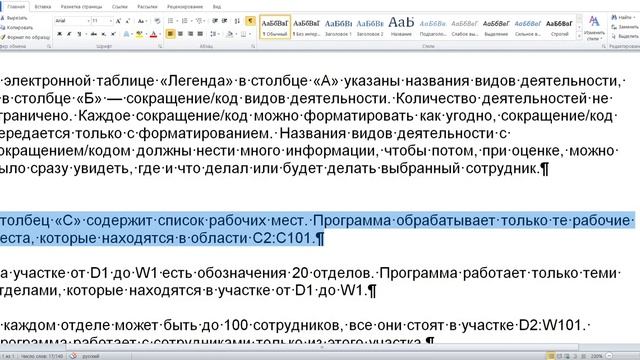Image resolution: width=640 pixels, height=360 pixels.
Task: Click the Найти (Find) button
Action: pos(623,18)
